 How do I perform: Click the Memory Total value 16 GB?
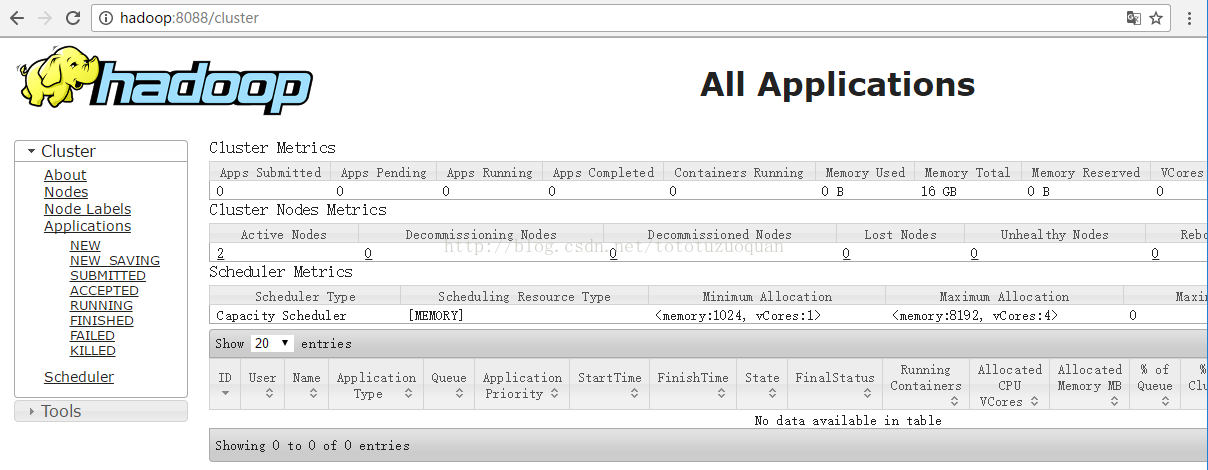click(938, 190)
